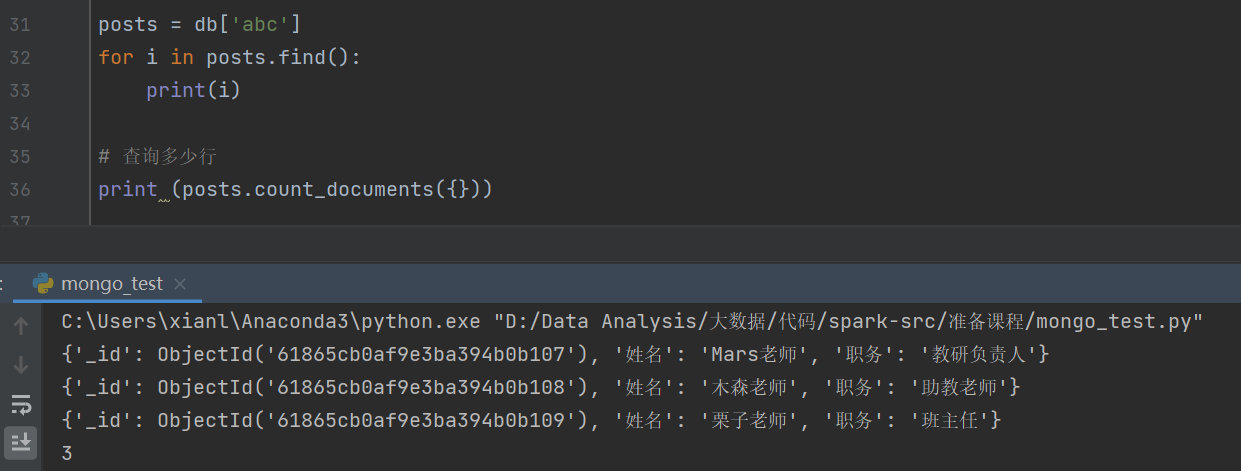The width and height of the screenshot is (1241, 471).
Task: Click line number 32 in gutter
Action: pyautogui.click(x=20, y=57)
